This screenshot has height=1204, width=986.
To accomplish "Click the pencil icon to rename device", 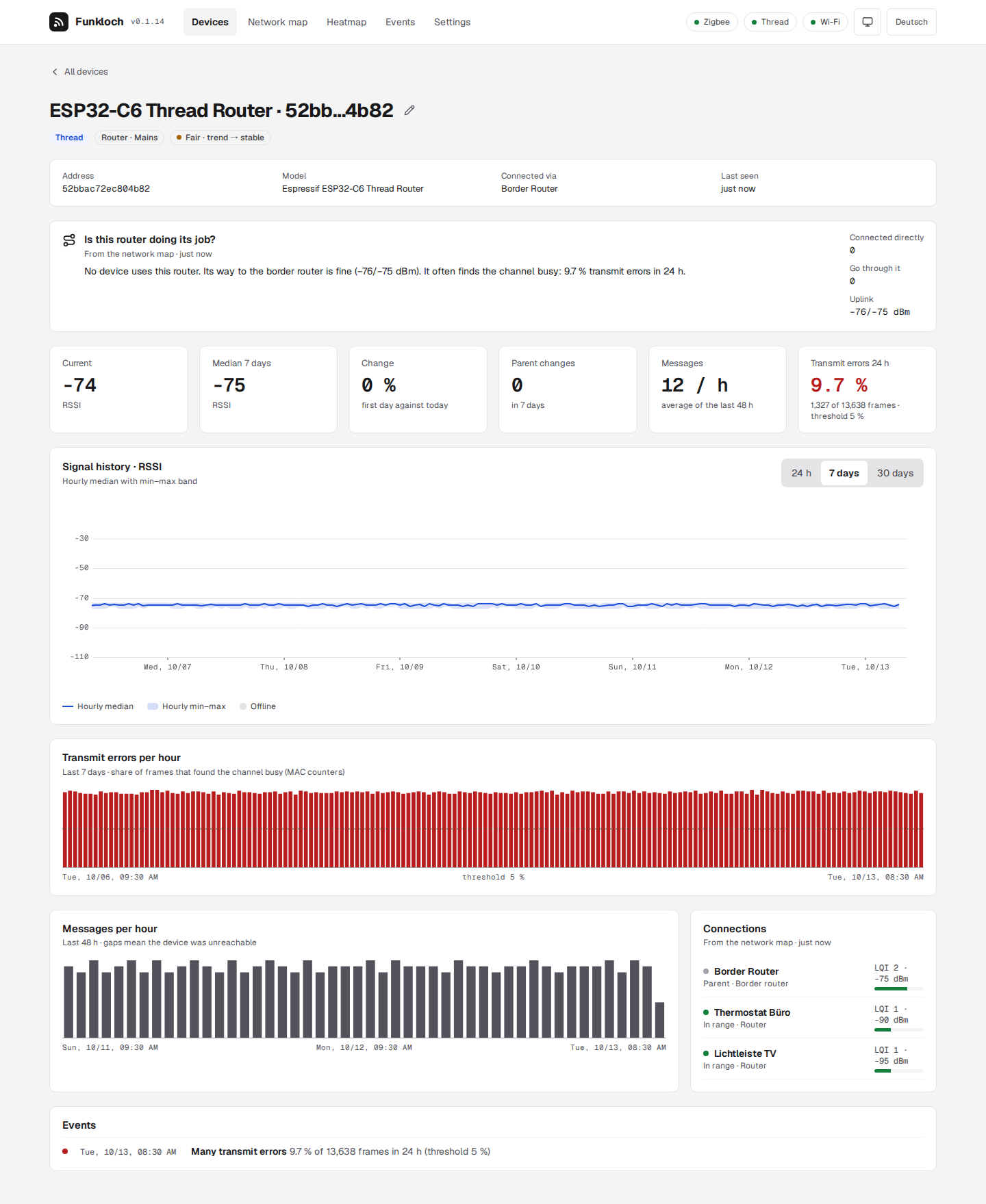I will 409,110.
